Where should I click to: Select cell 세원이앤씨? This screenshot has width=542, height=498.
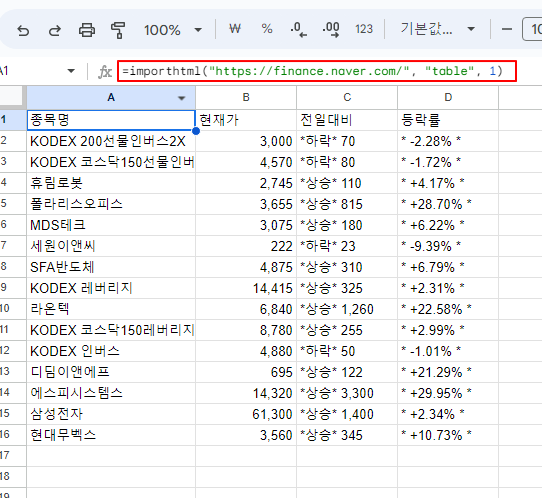pyautogui.click(x=111, y=246)
